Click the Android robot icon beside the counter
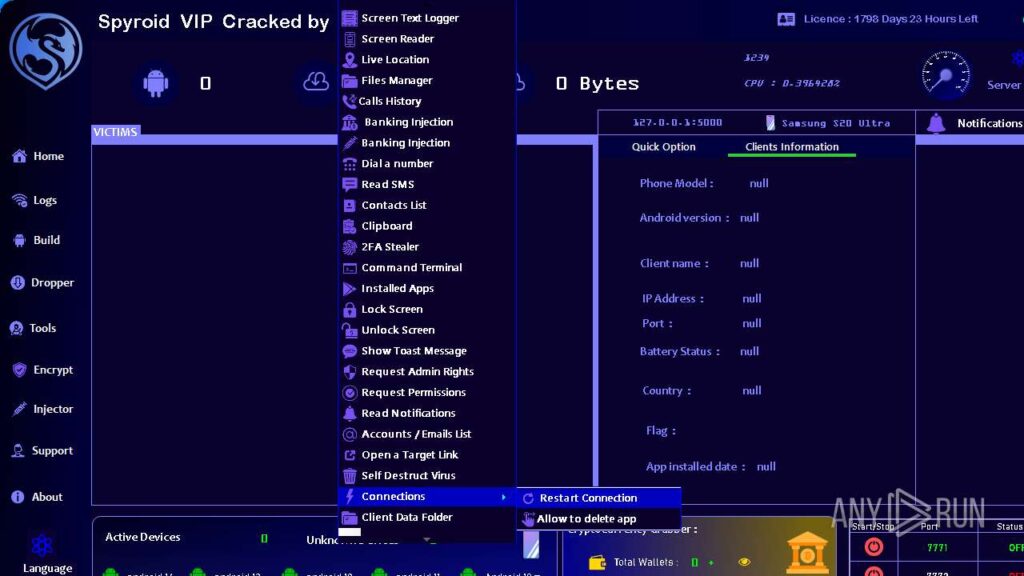This screenshot has height=576, width=1024. (x=155, y=83)
